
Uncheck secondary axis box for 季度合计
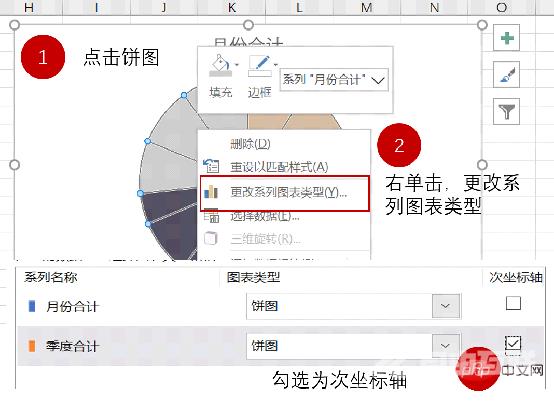tap(513, 343)
